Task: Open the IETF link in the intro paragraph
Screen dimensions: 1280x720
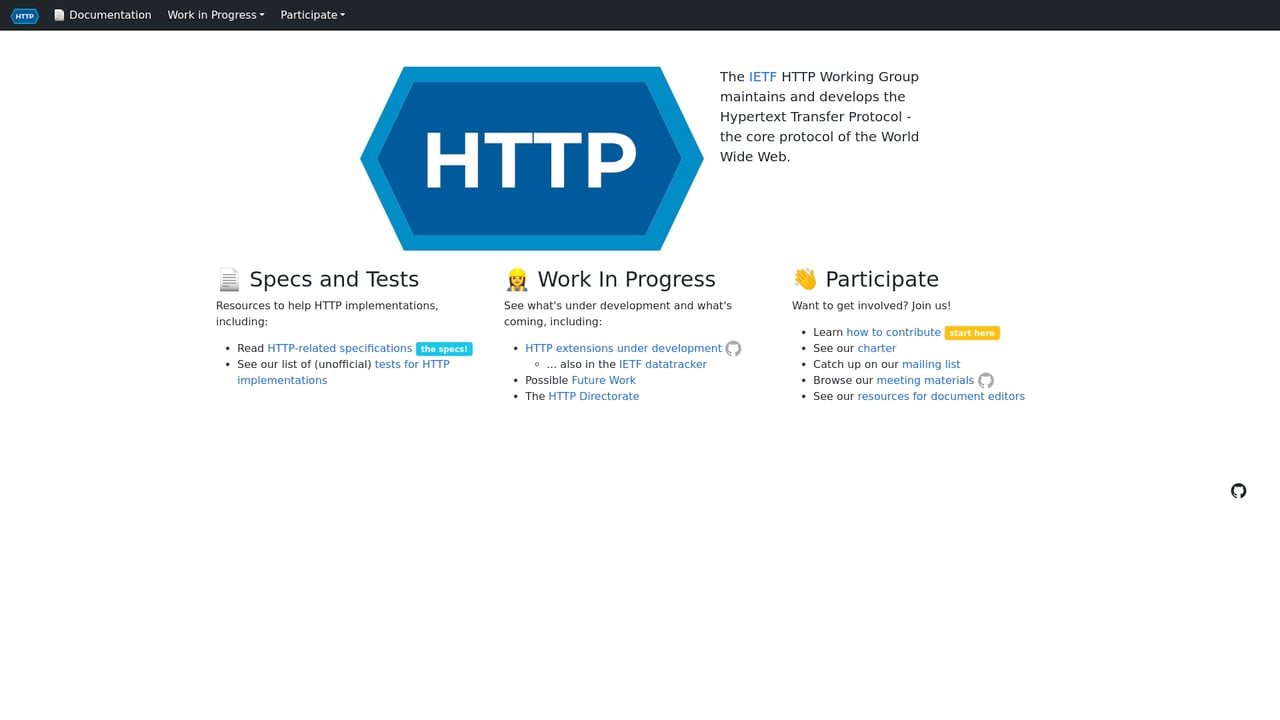Action: click(761, 76)
